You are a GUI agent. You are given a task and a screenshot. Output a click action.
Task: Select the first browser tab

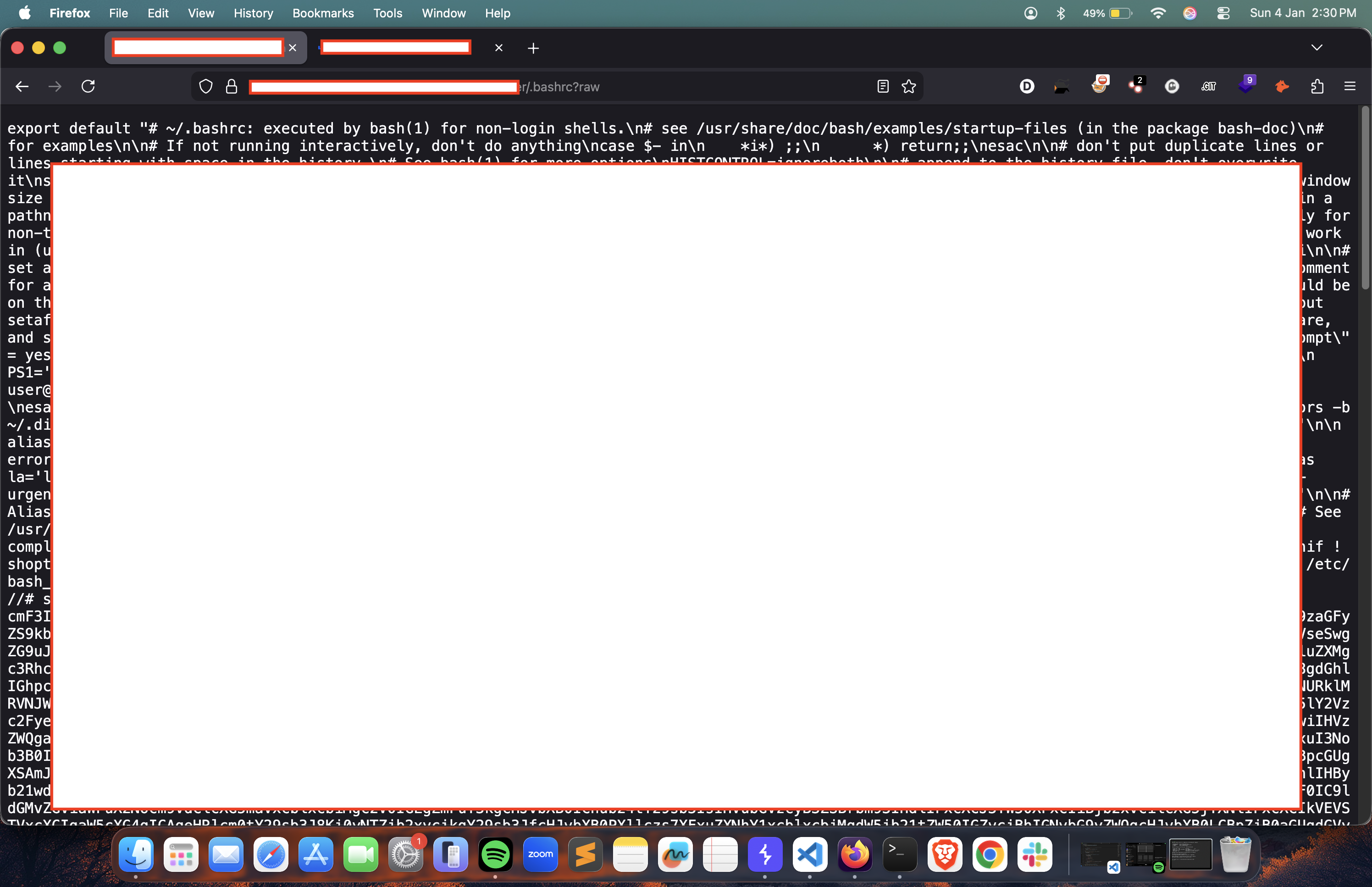coord(205,48)
